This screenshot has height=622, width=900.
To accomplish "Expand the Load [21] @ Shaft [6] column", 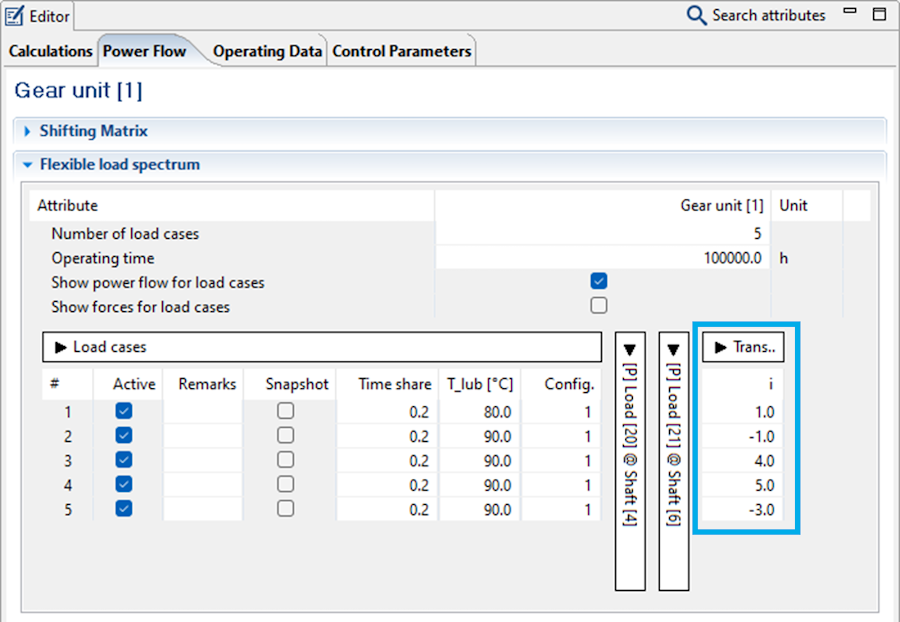I will tap(673, 351).
